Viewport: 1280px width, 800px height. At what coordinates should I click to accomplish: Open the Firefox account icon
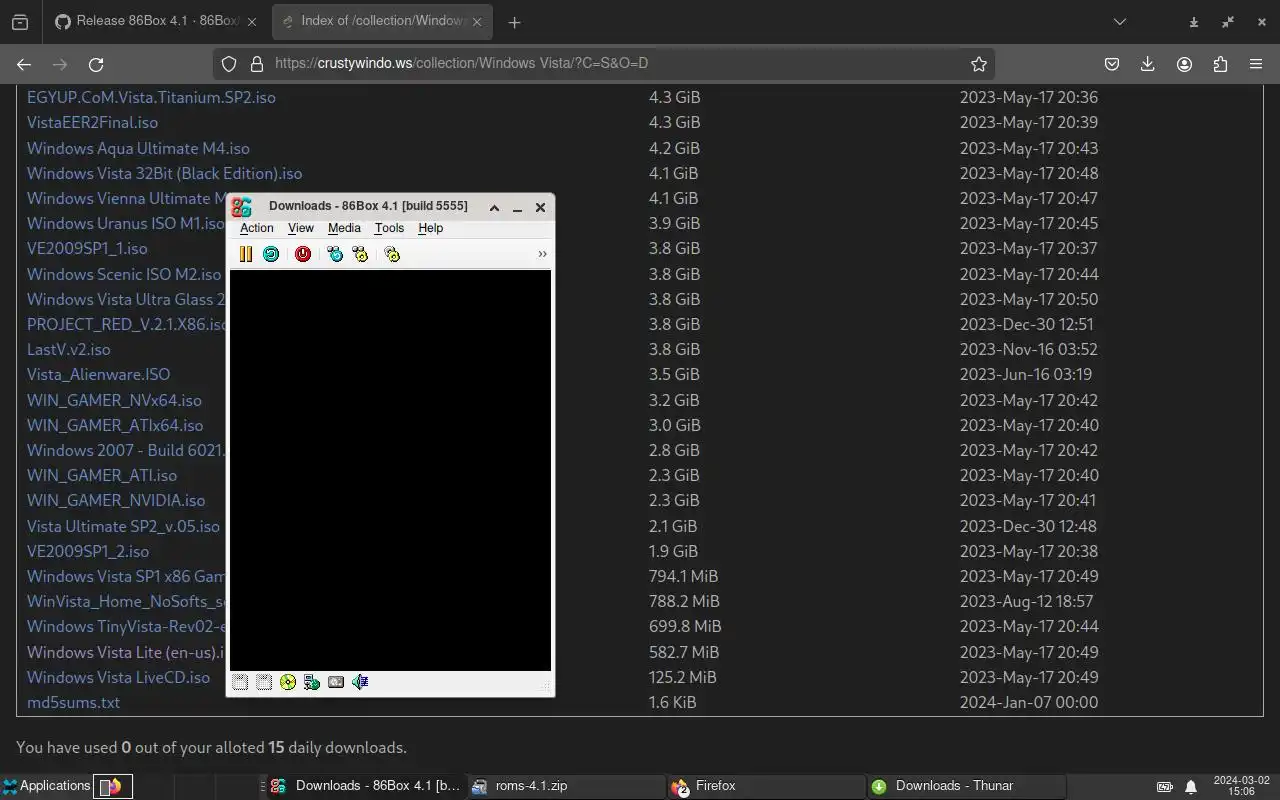1184,64
